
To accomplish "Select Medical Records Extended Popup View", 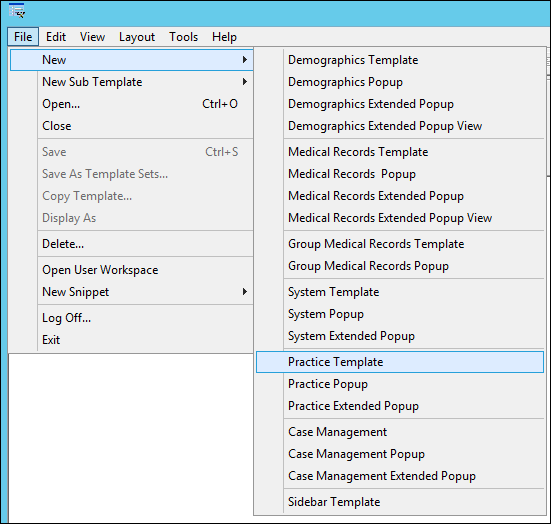I will (400, 218).
